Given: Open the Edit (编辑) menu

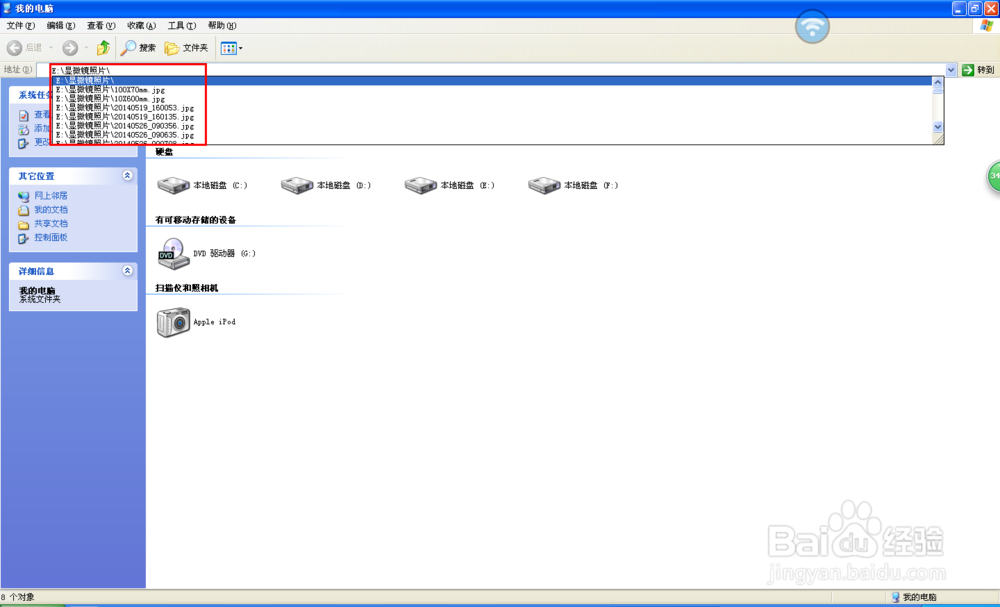Looking at the screenshot, I should click(x=61, y=26).
